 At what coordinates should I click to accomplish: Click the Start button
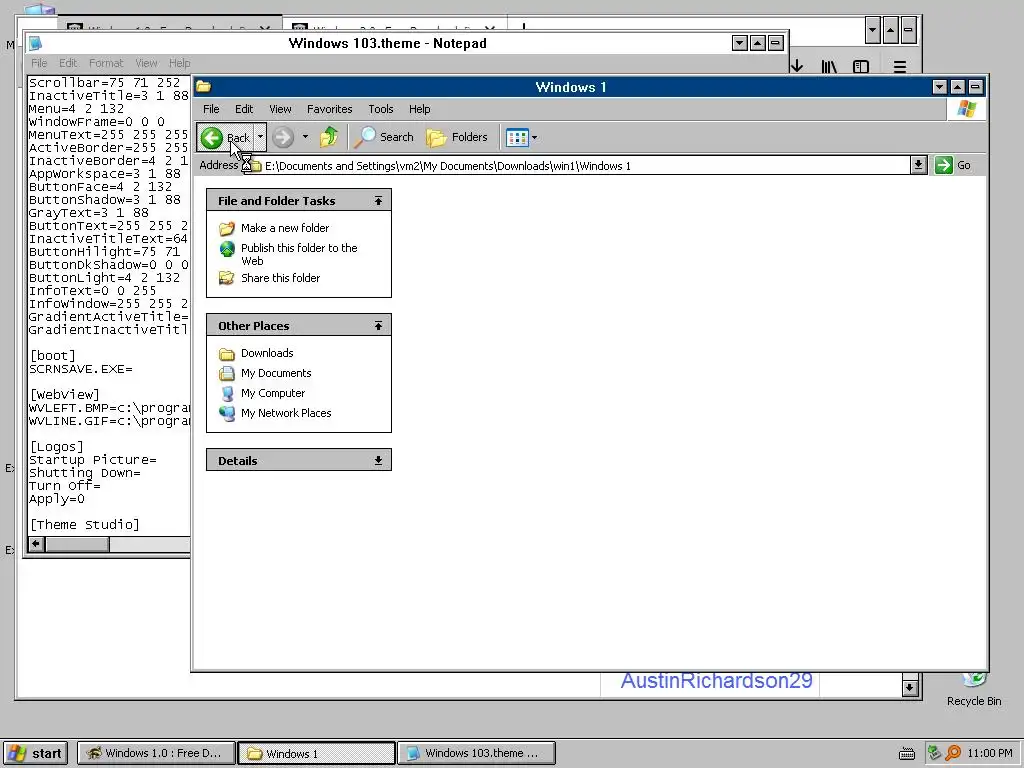[x=37, y=753]
